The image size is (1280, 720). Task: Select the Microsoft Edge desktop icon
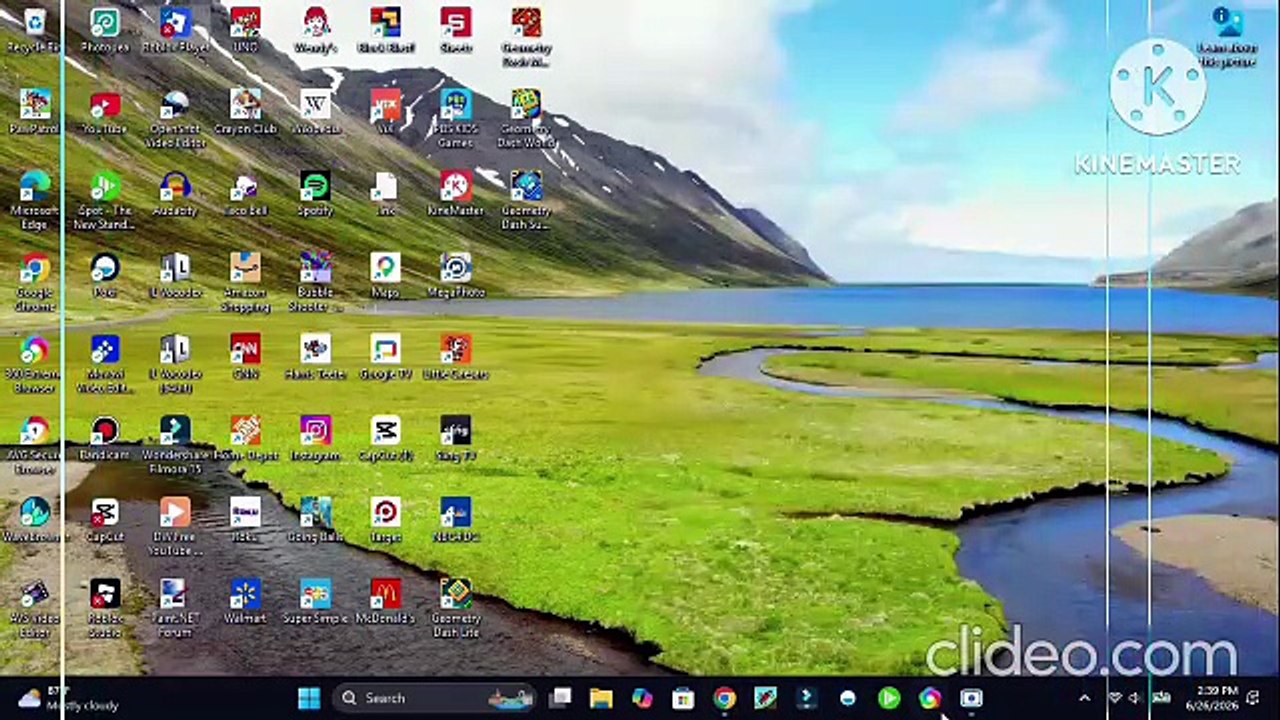(34, 199)
